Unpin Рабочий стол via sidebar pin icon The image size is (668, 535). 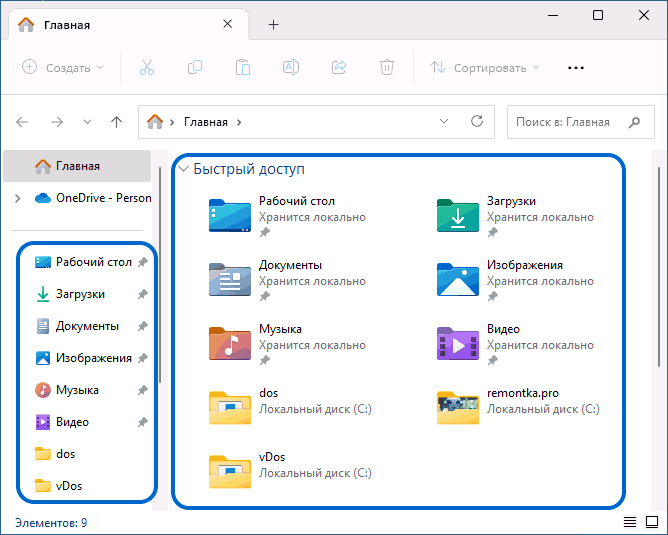tap(143, 262)
